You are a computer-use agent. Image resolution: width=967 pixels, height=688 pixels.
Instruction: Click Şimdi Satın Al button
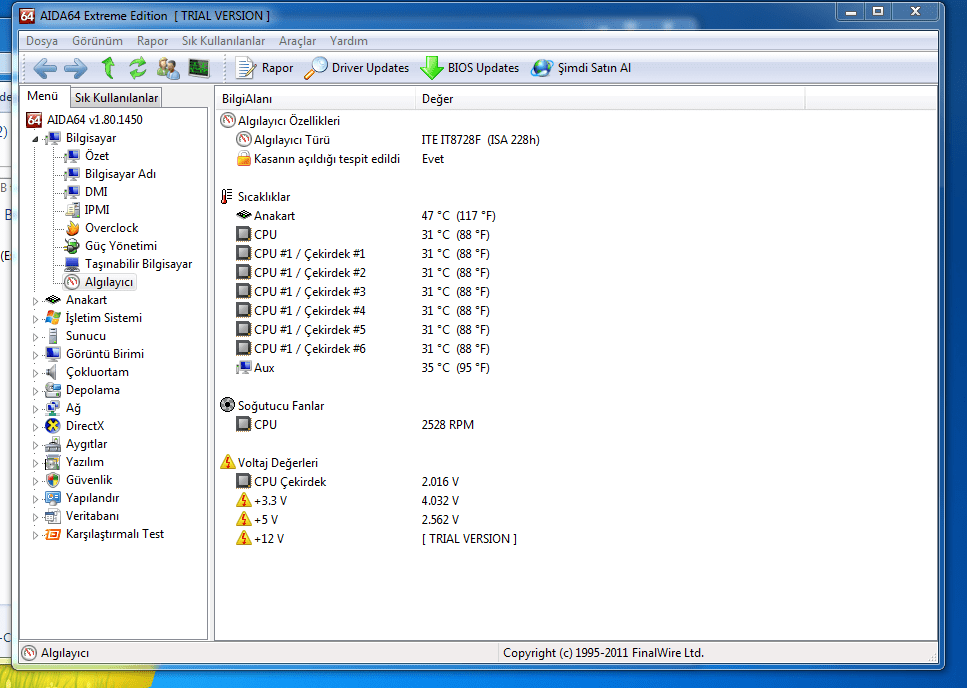click(x=581, y=68)
